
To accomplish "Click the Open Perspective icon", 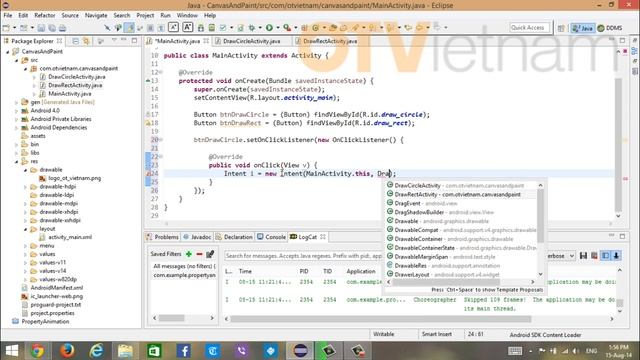I will [561, 28].
